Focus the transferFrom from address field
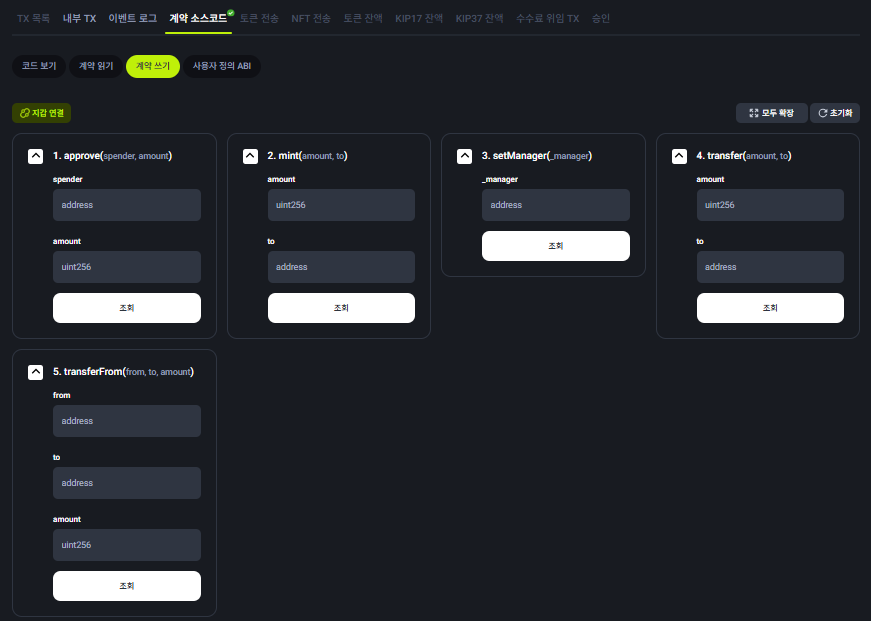 127,421
